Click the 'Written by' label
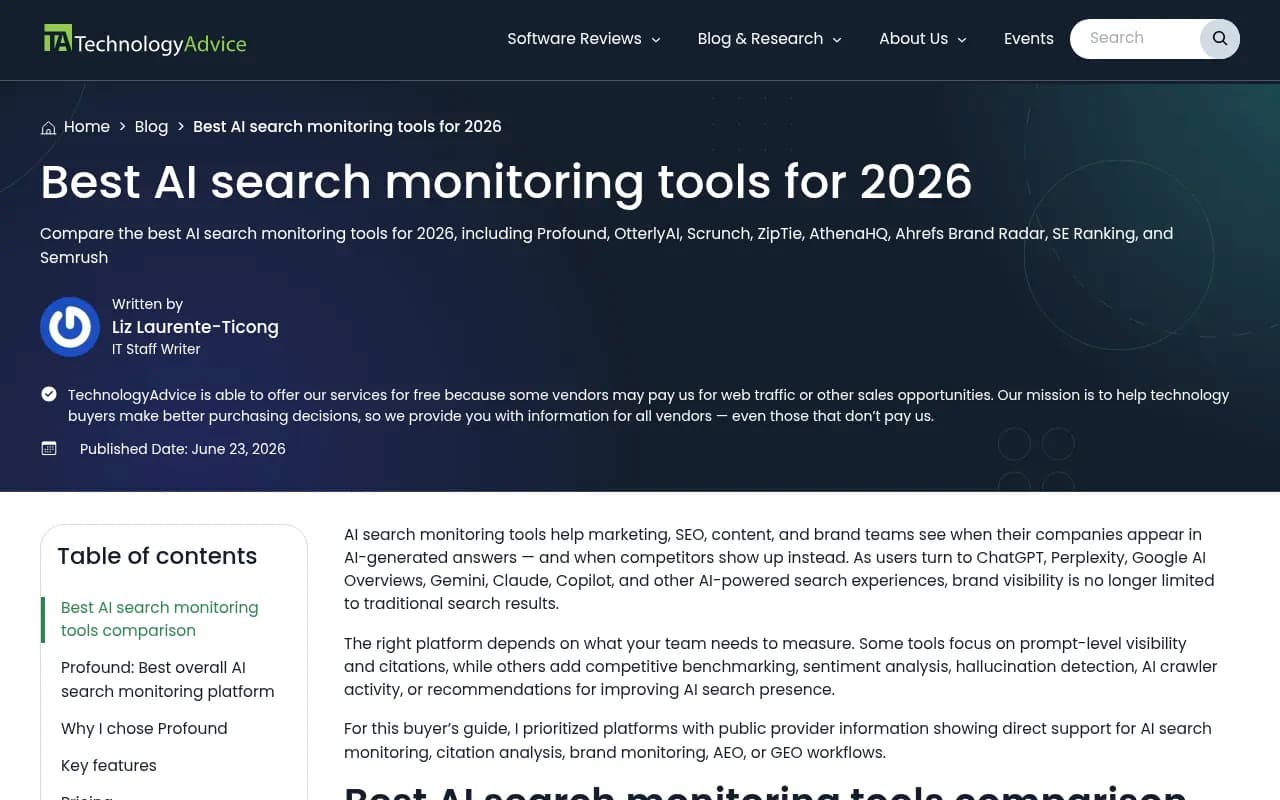Screen dimensions: 1280x800 pyautogui.click(x=147, y=304)
